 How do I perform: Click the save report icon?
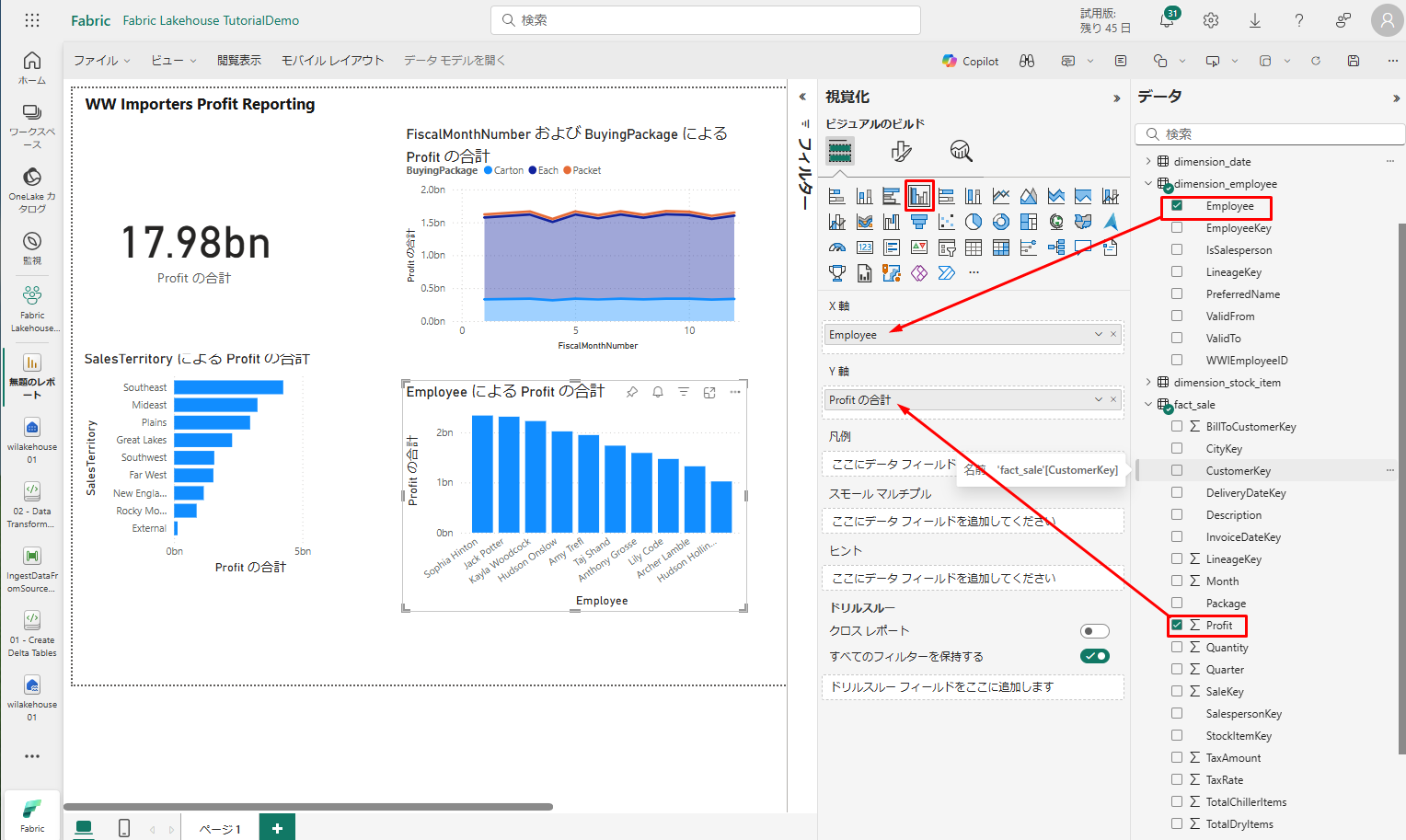(1353, 61)
